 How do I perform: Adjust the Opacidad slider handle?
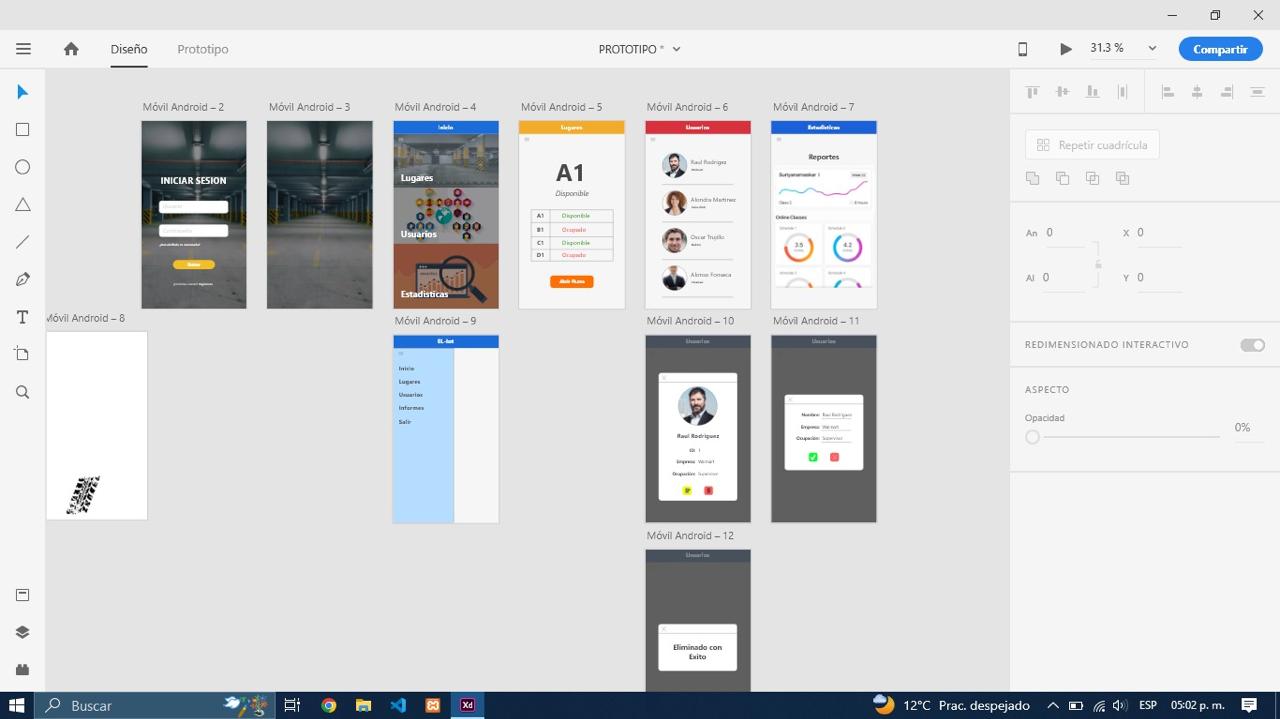1033,437
